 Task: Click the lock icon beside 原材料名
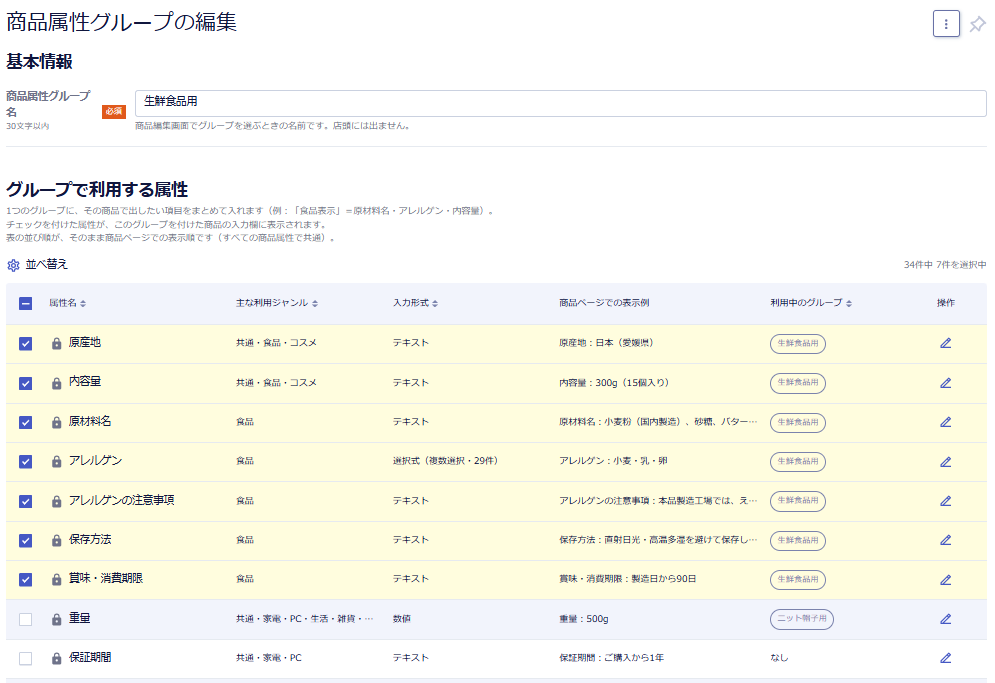(x=56, y=422)
